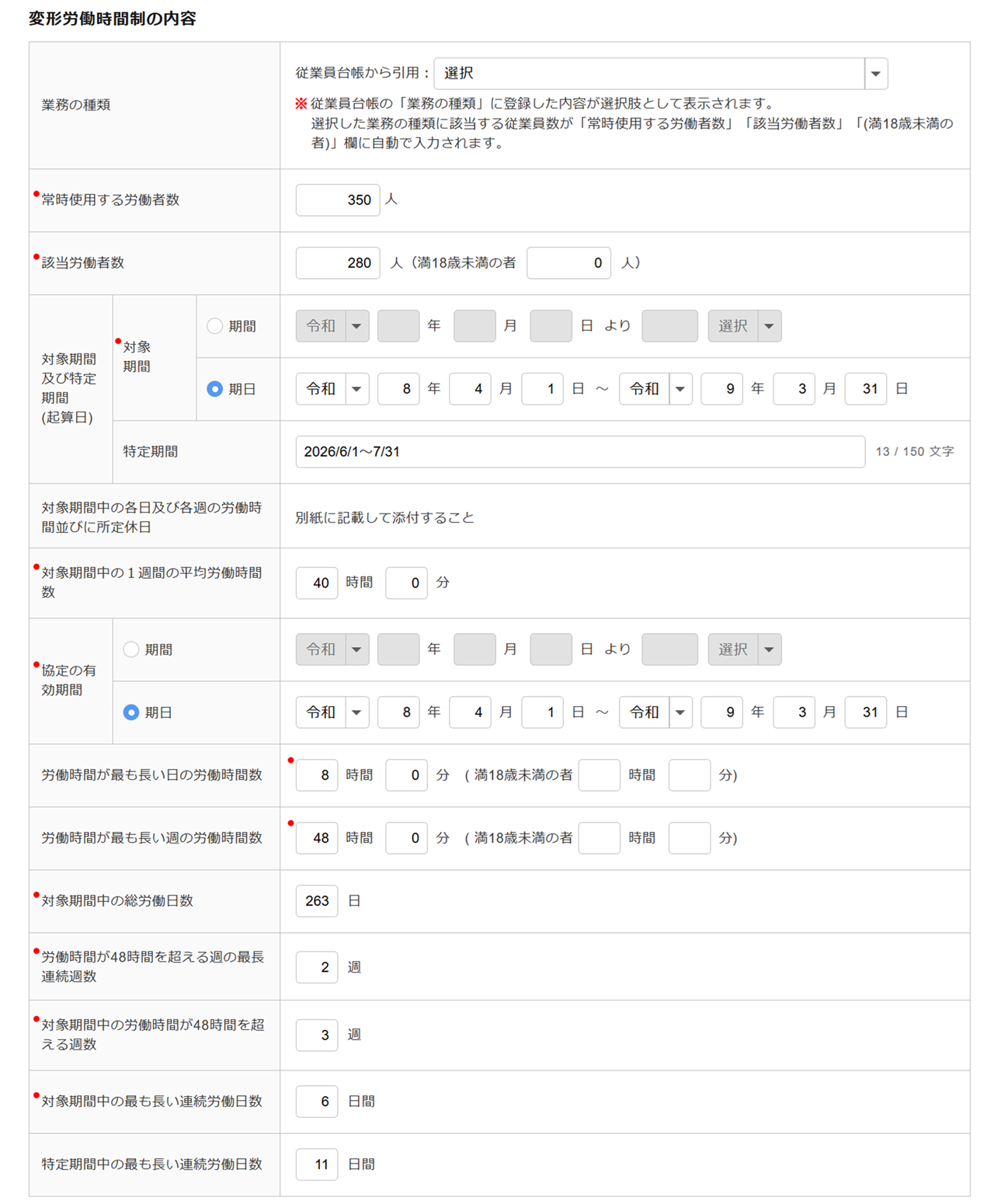Click the 労働時間が最も長い週の労働時間数 label
Image resolution: width=994 pixels, height=1204 pixels.
click(151, 838)
